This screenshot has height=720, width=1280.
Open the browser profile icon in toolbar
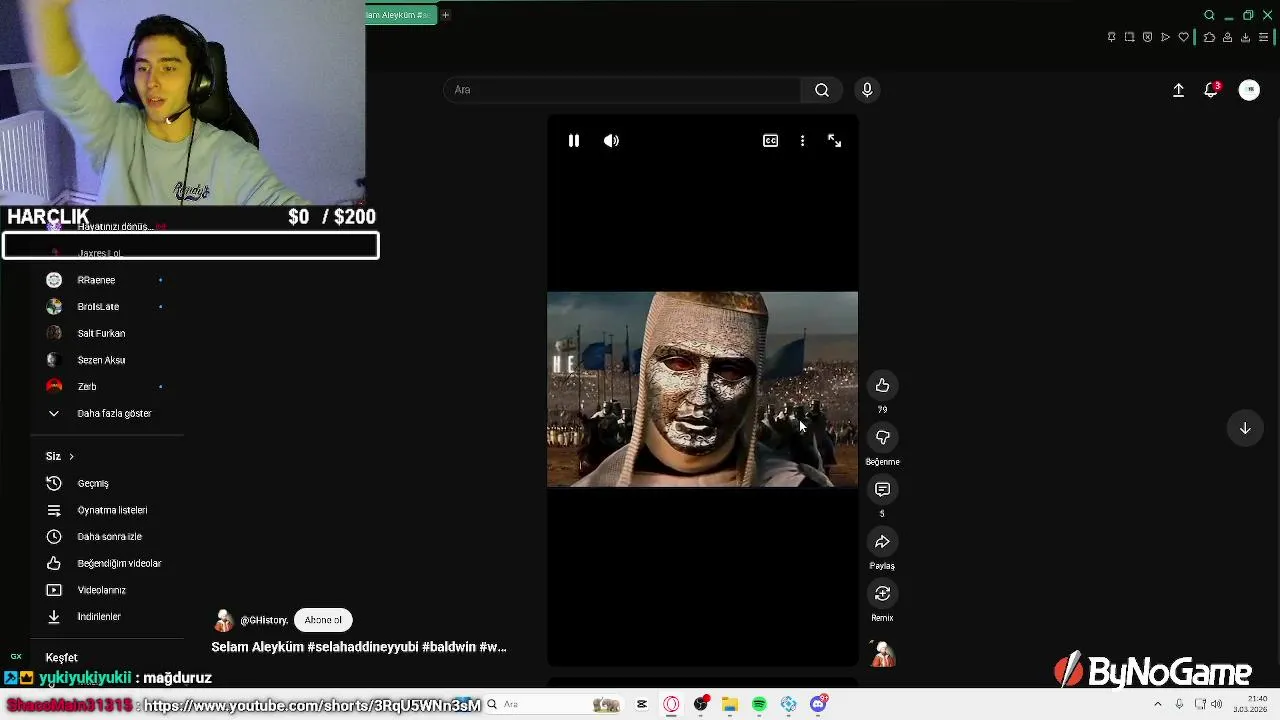point(1227,37)
